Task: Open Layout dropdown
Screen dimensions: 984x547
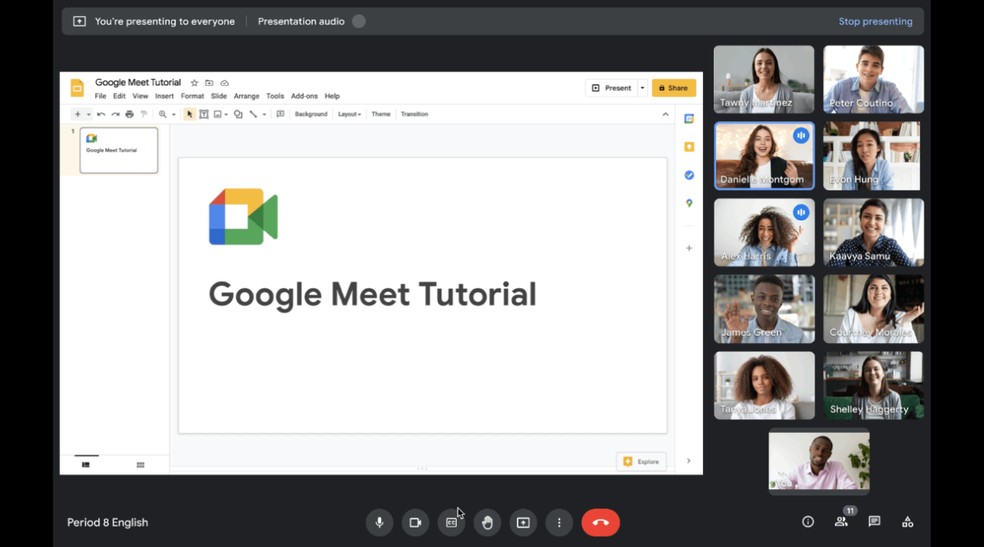Action: (350, 114)
